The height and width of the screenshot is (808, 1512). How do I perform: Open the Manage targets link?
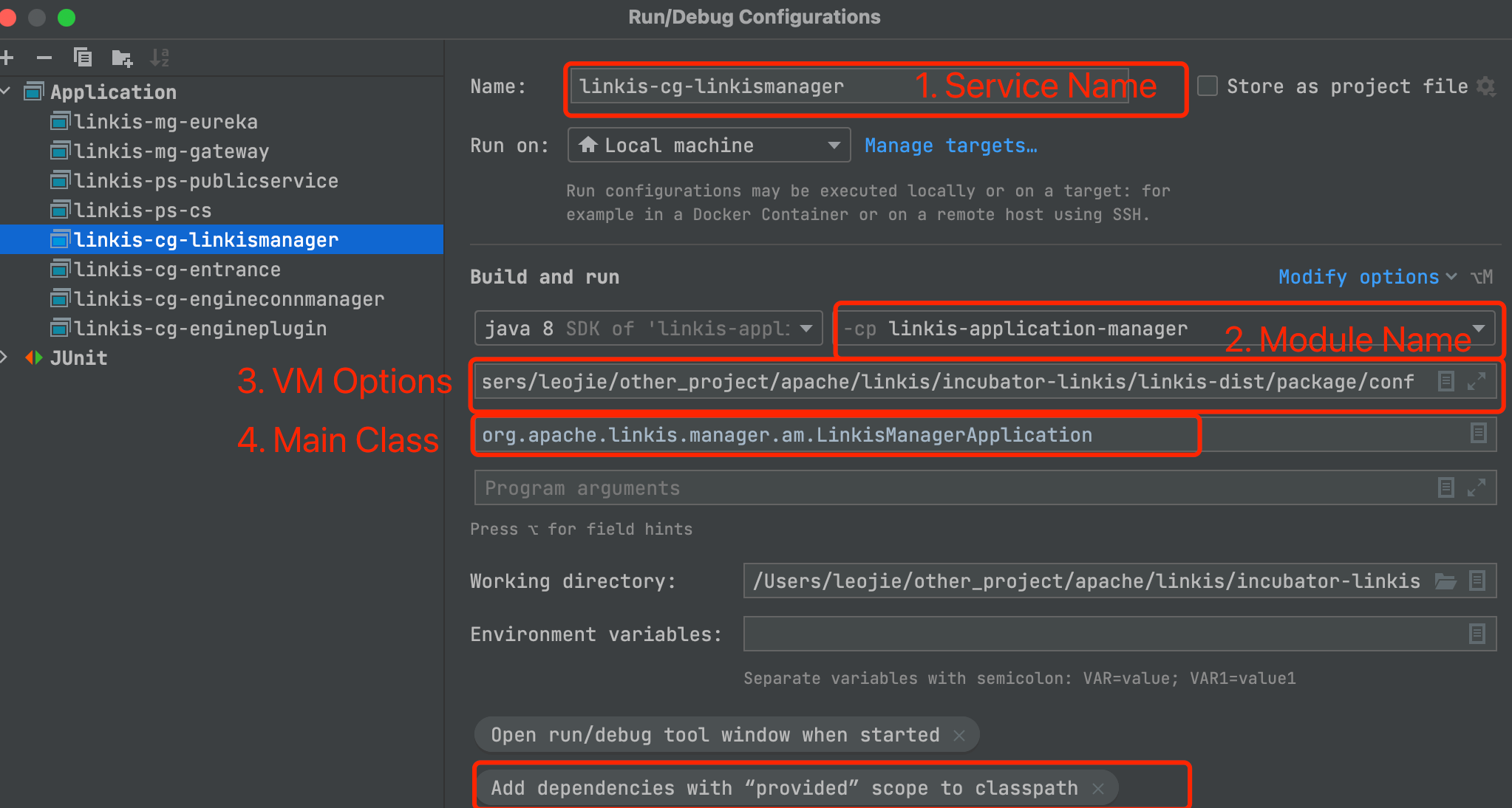click(951, 145)
